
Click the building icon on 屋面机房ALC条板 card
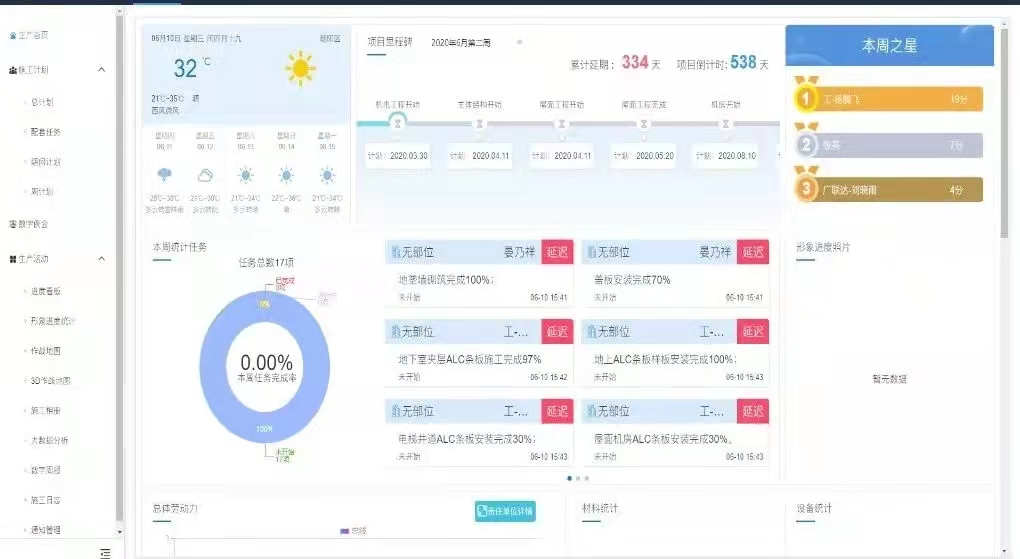pyautogui.click(x=591, y=411)
